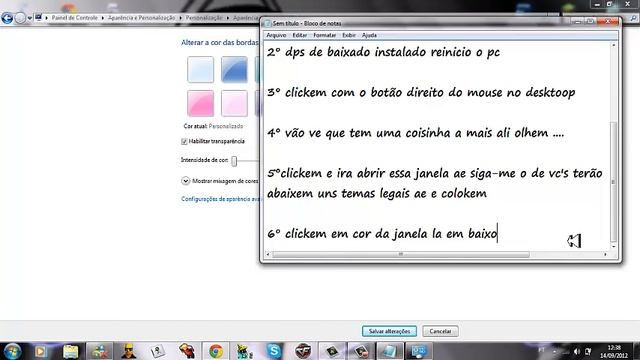Viewport: 640px width, 360px height.
Task: Click Show desktop at the taskbar end
Action: coord(637,351)
